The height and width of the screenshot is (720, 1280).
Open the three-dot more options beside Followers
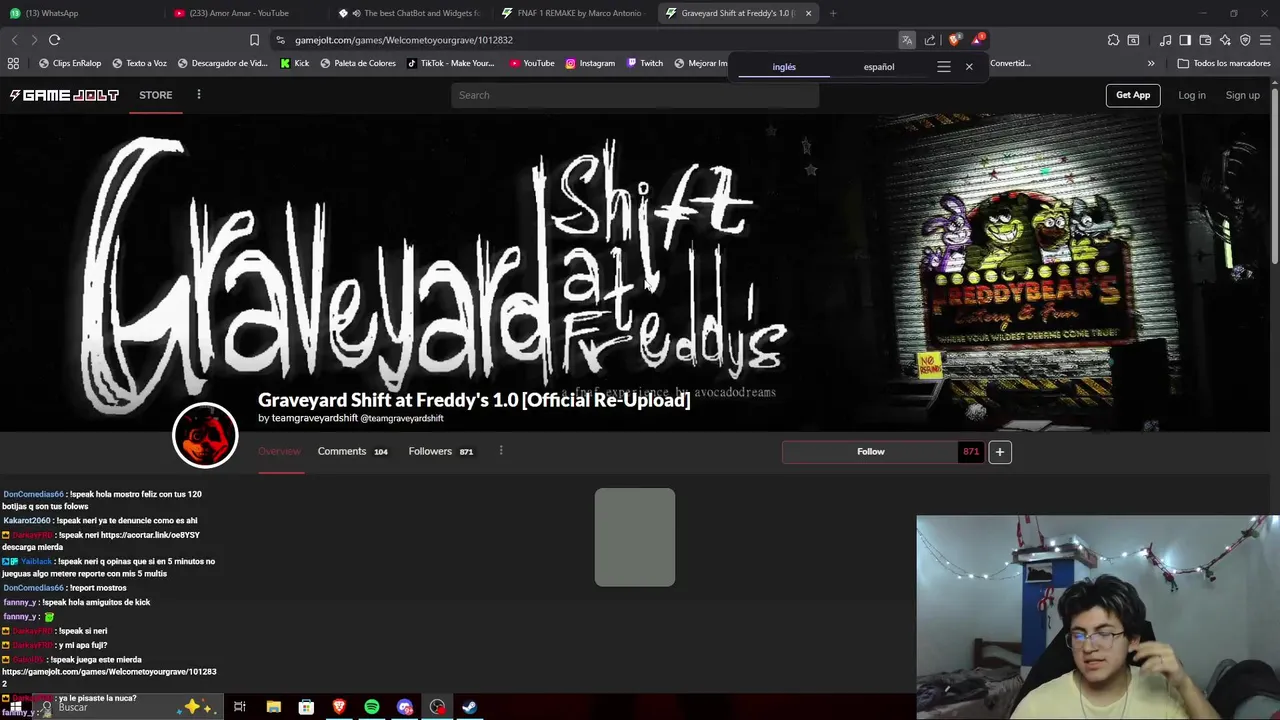click(x=501, y=451)
